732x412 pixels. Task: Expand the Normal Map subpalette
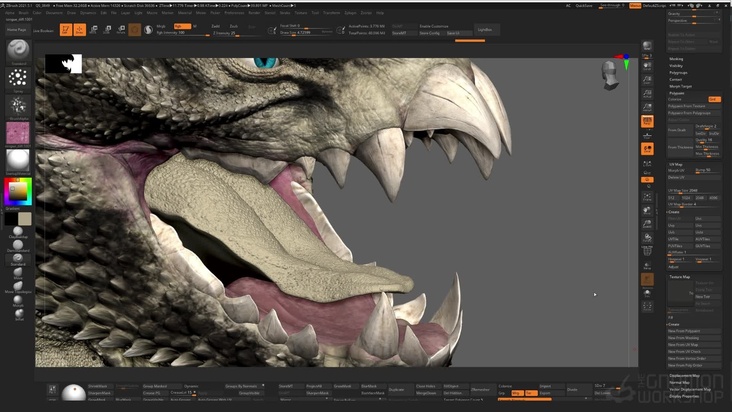(x=679, y=382)
